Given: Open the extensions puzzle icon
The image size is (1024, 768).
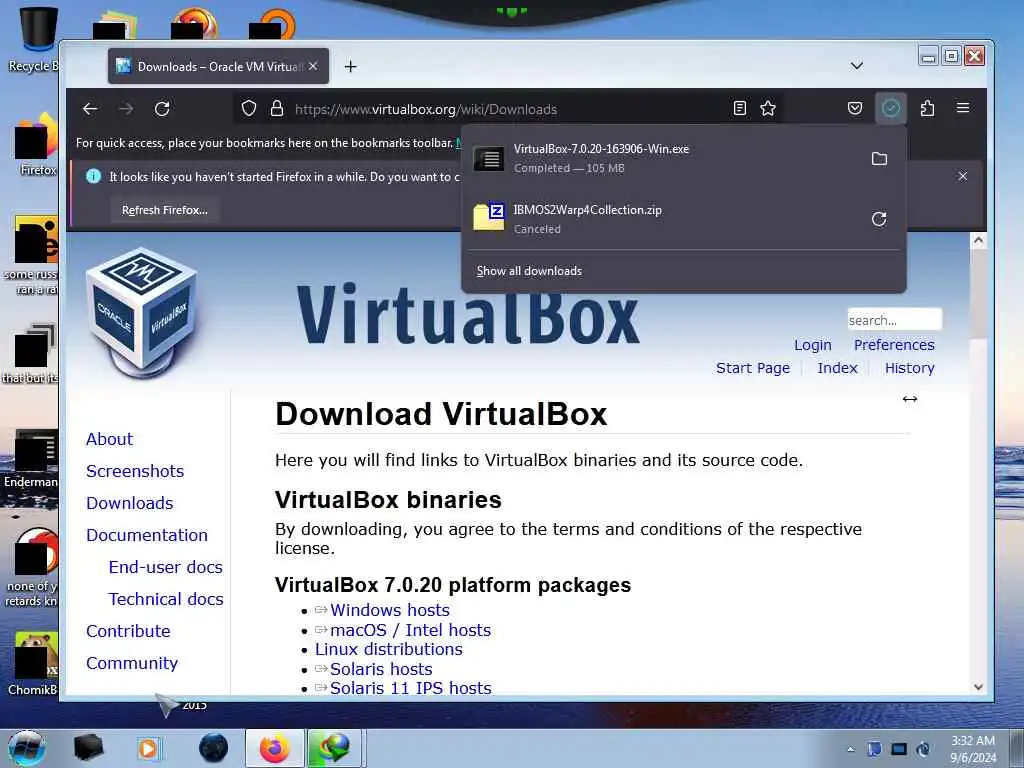Looking at the screenshot, I should click(927, 108).
